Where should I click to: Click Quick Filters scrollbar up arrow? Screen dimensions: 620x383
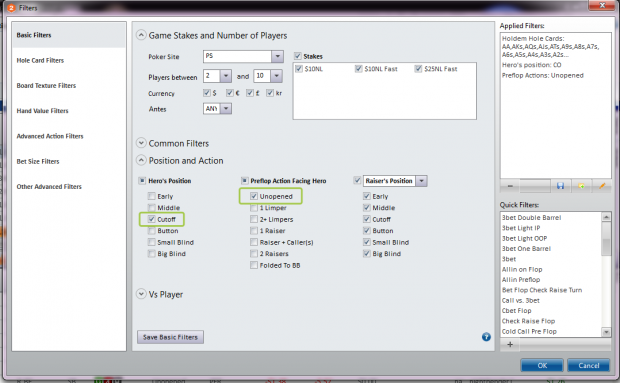coord(606,217)
